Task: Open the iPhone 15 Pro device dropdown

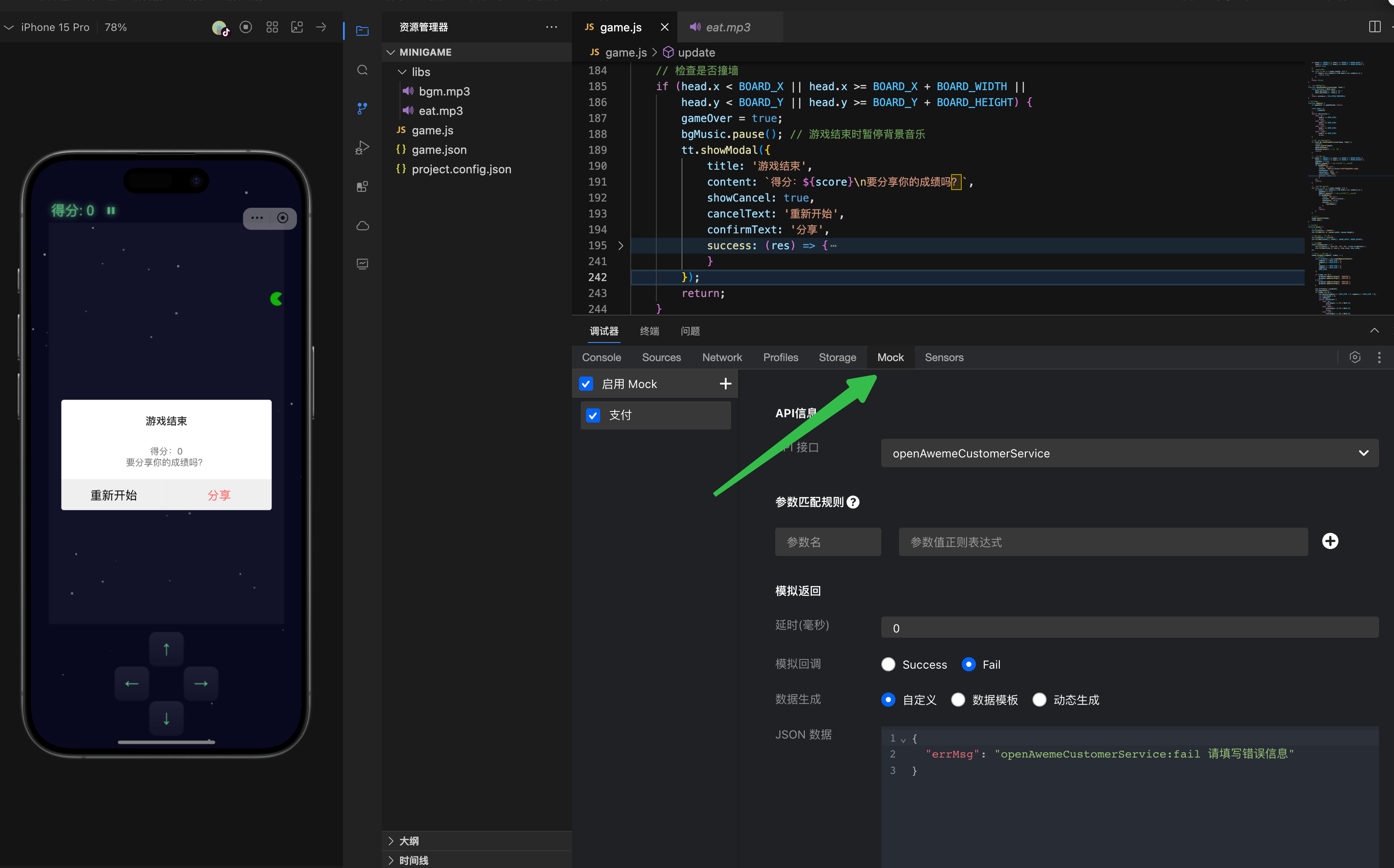Action: coord(47,27)
